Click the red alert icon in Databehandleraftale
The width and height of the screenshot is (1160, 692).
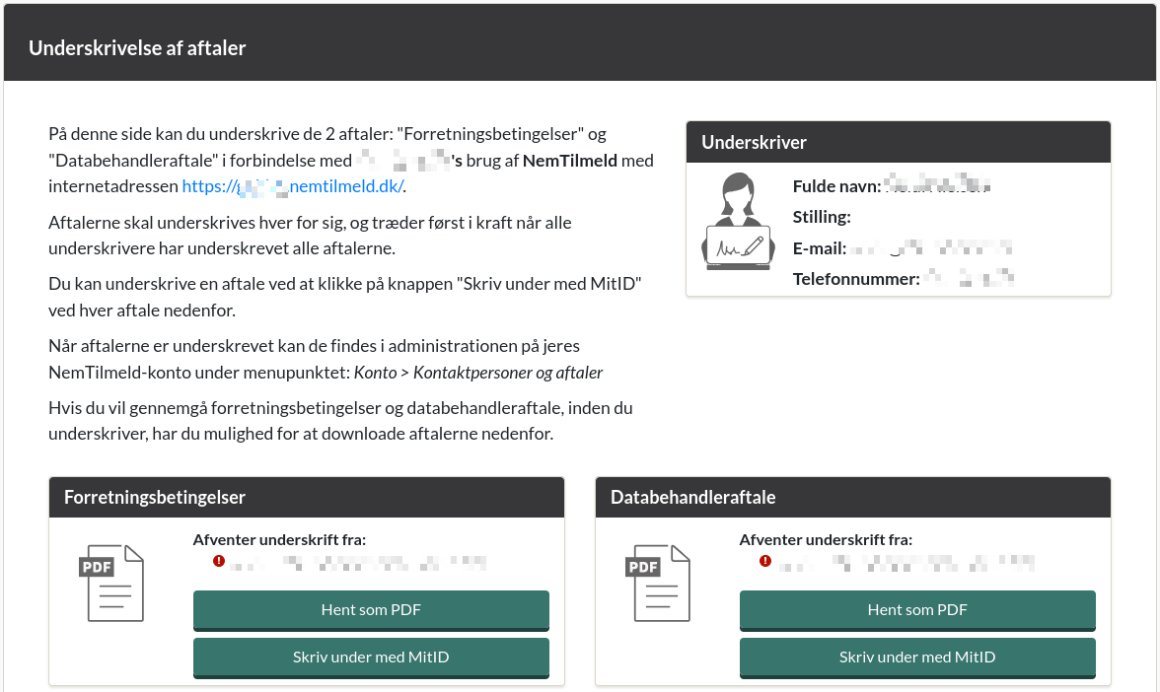pyautogui.click(x=765, y=561)
